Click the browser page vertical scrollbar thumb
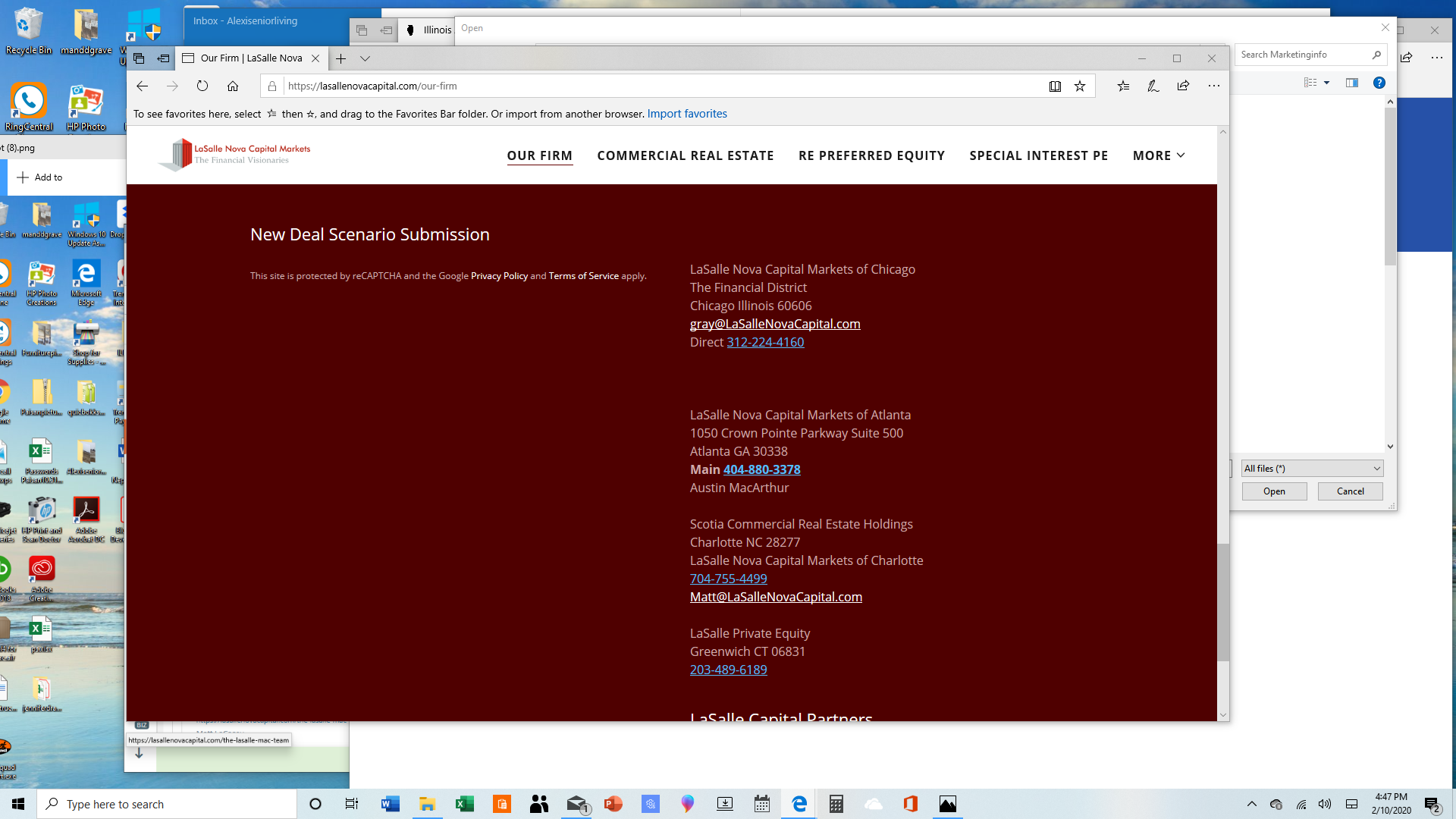 pos(1222,602)
